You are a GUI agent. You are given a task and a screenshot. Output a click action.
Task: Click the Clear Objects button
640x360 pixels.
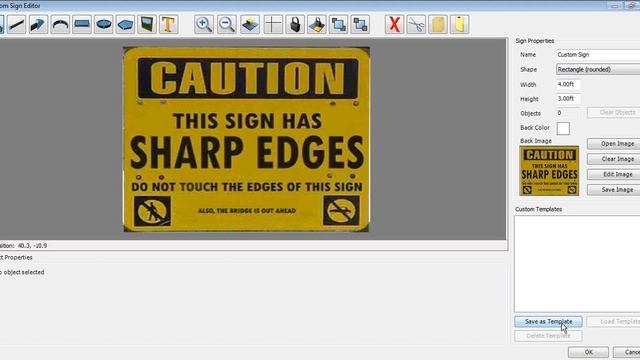pyautogui.click(x=613, y=113)
